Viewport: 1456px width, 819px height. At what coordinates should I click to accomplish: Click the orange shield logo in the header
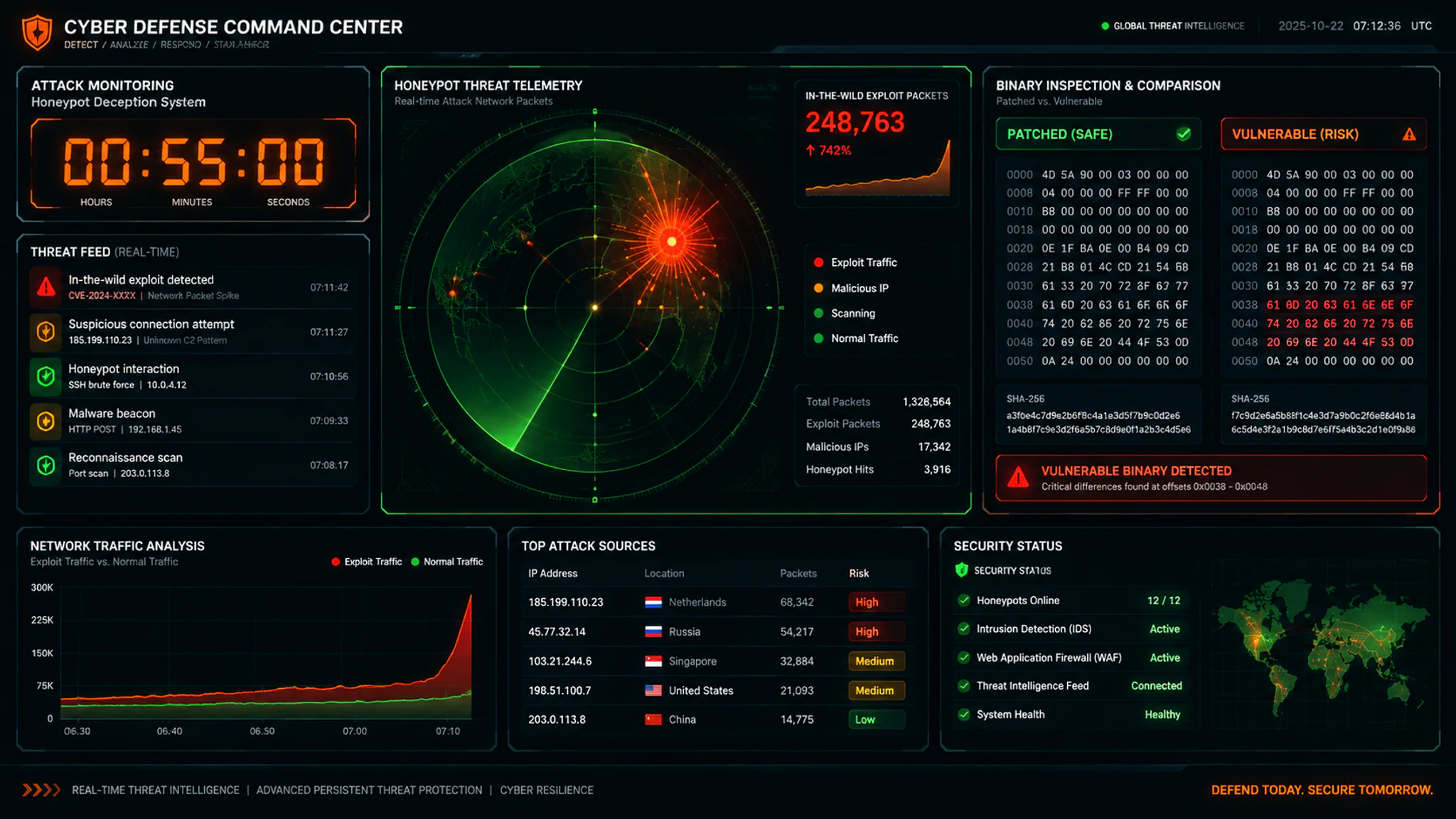[x=37, y=33]
